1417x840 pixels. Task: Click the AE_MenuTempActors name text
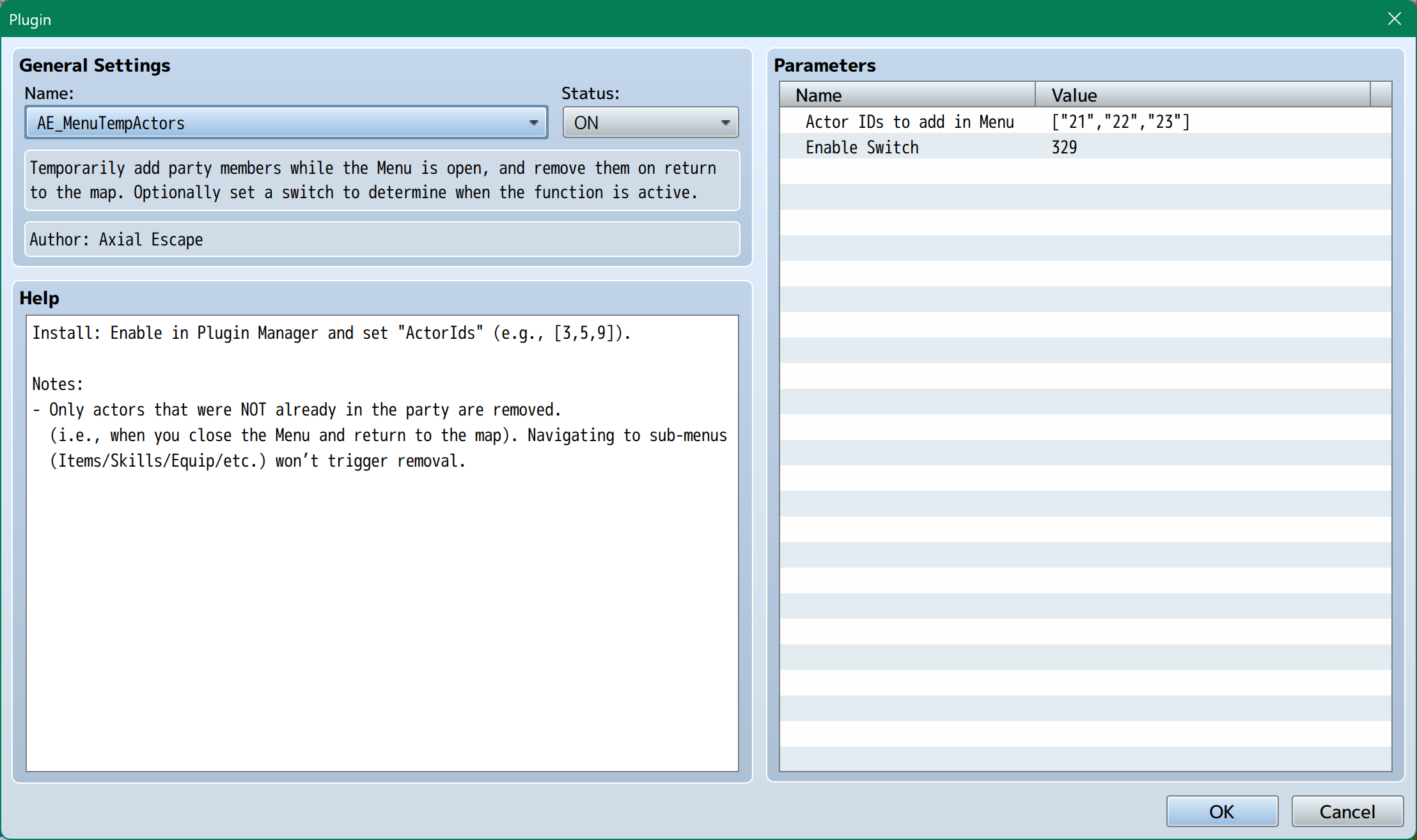tap(111, 123)
